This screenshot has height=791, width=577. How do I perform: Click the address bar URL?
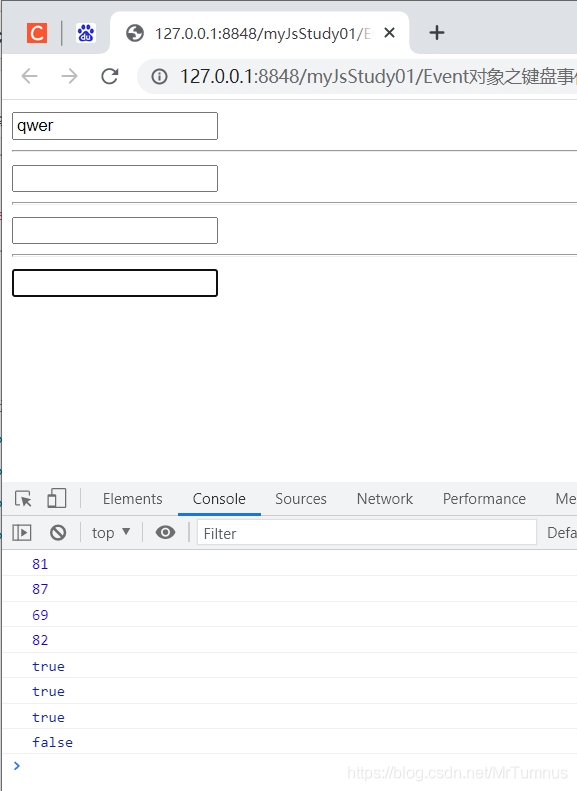coord(377,77)
